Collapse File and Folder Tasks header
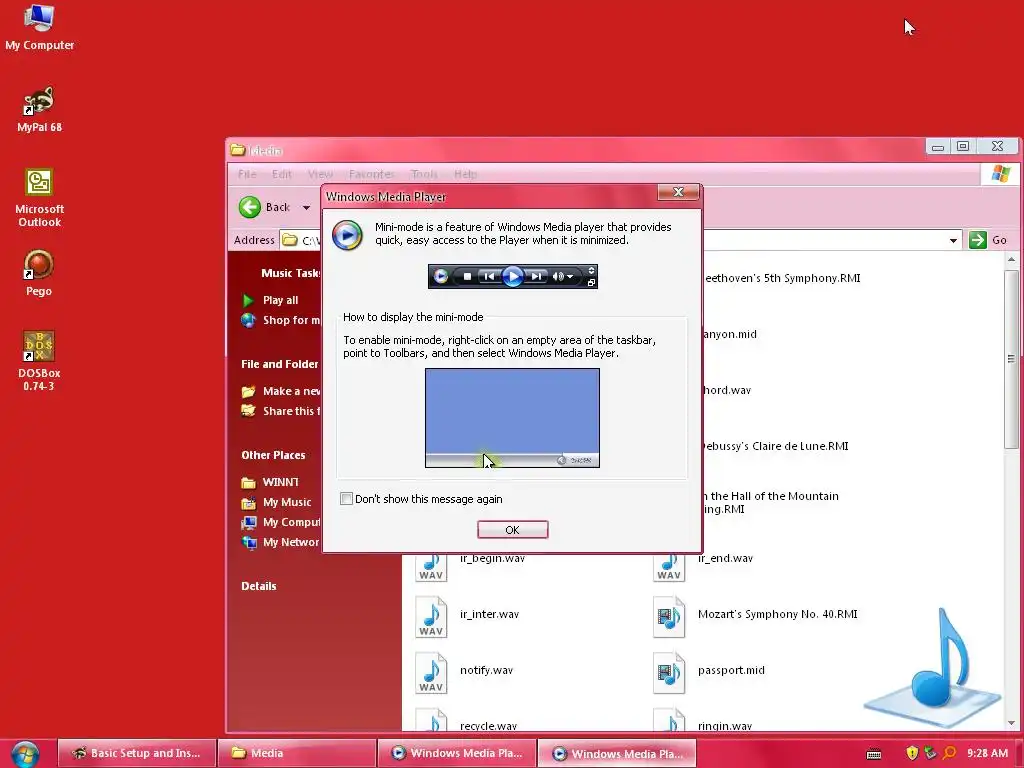Viewport: 1024px width, 768px height. [x=280, y=364]
